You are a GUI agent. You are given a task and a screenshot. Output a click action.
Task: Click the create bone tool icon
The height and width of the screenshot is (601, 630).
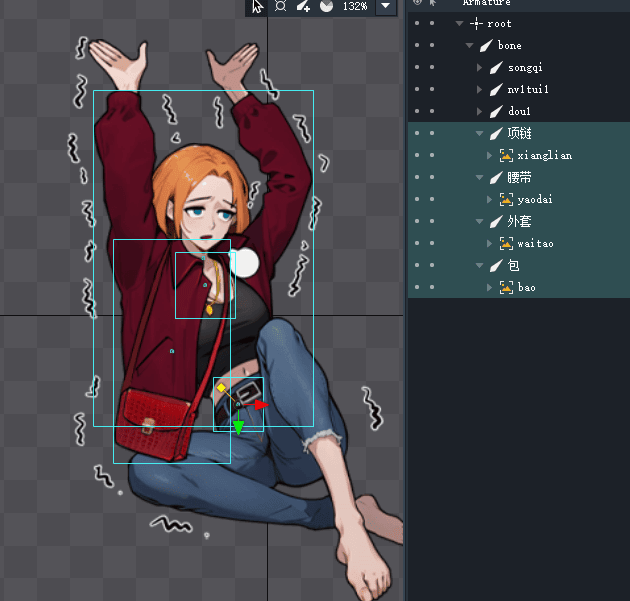(304, 6)
